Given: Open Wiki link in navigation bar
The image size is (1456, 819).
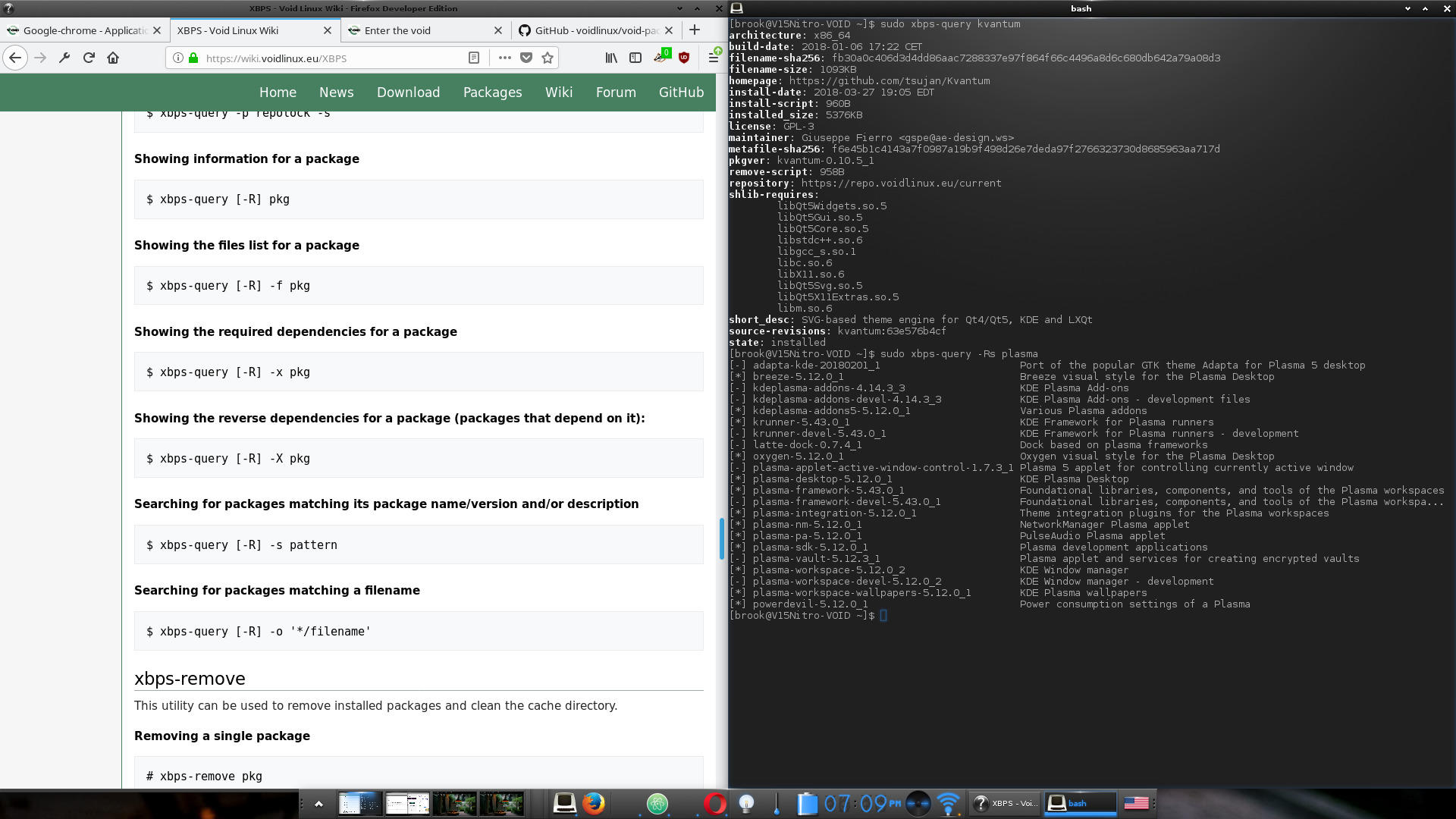Looking at the screenshot, I should click(x=559, y=93).
